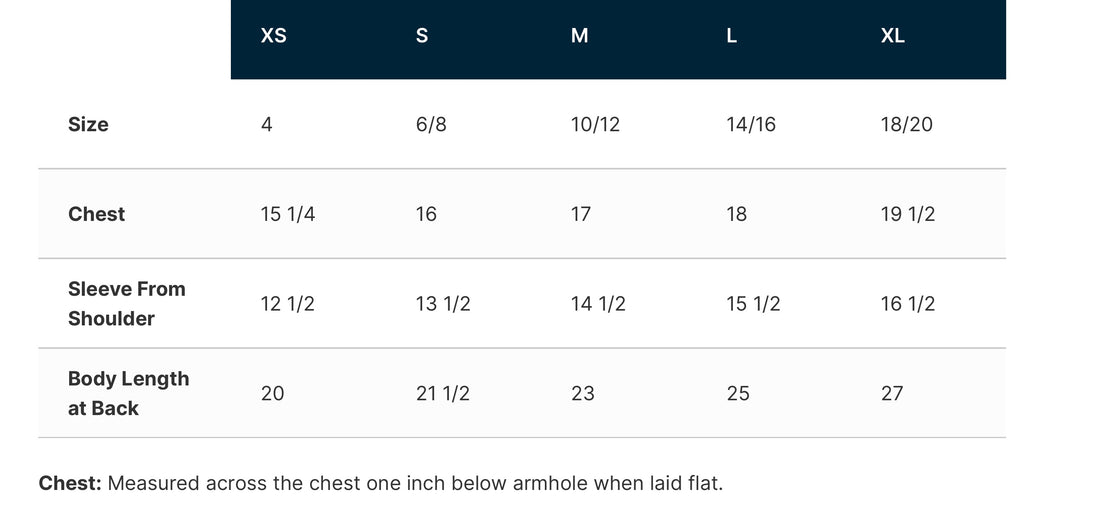The image size is (1100, 506).
Task: Click the Sleeve From Shoulder row label
Action: (x=127, y=303)
